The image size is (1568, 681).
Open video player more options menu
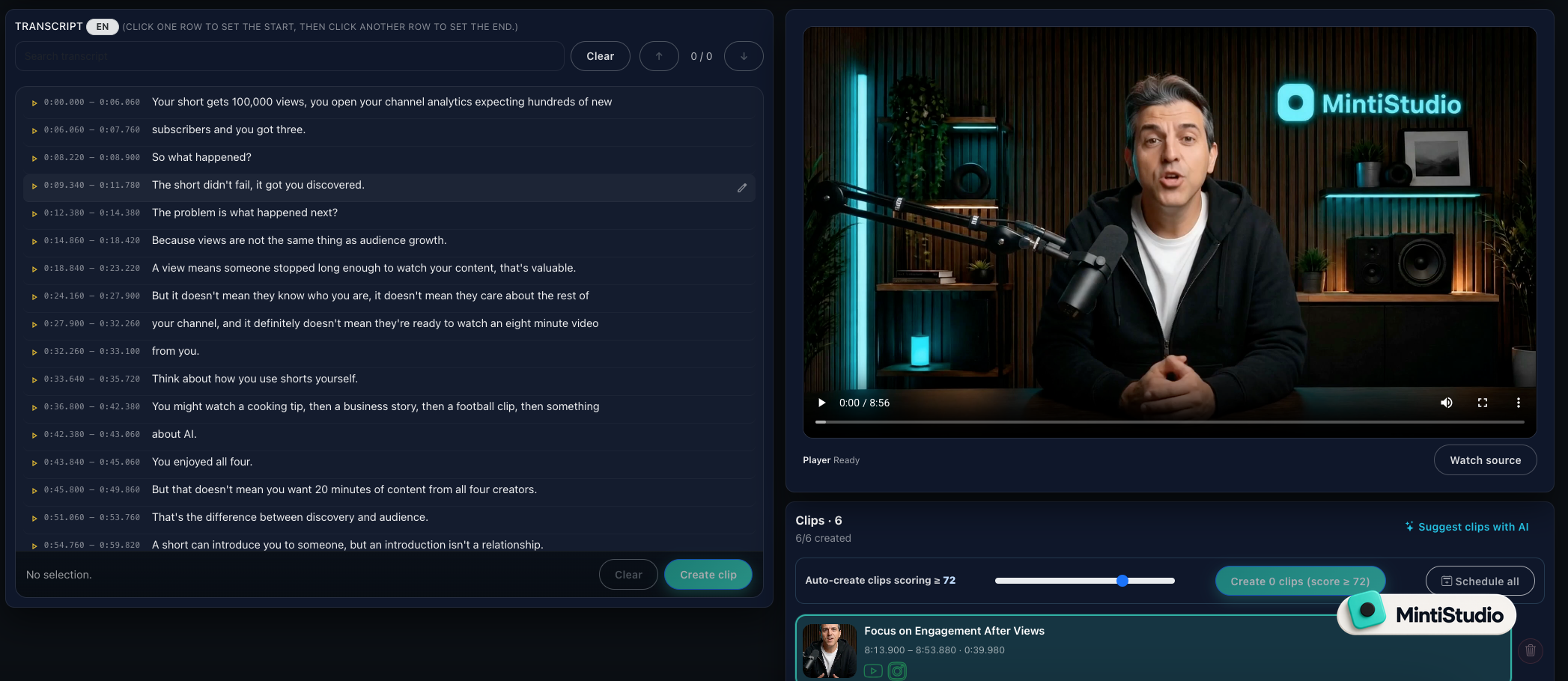point(1518,403)
